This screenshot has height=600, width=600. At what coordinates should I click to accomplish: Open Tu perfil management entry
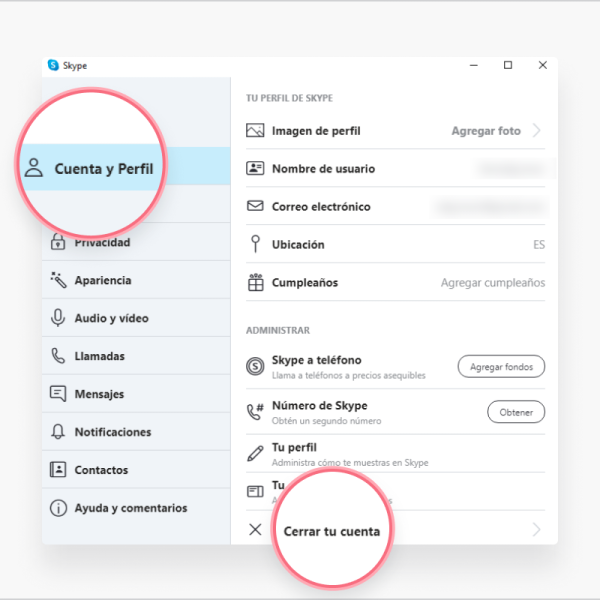click(x=395, y=454)
